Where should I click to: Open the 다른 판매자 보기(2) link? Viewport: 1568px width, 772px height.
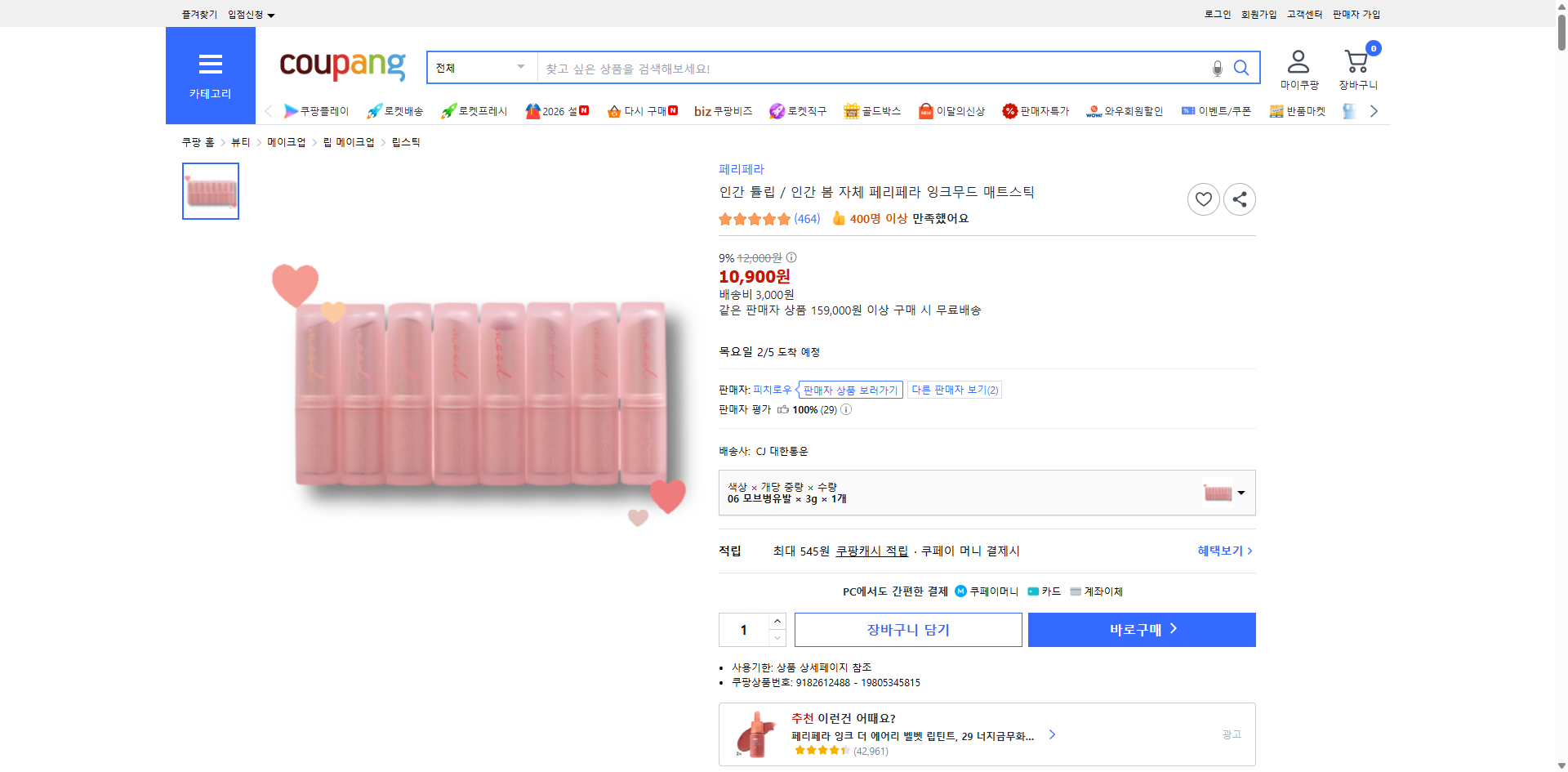[x=954, y=390]
